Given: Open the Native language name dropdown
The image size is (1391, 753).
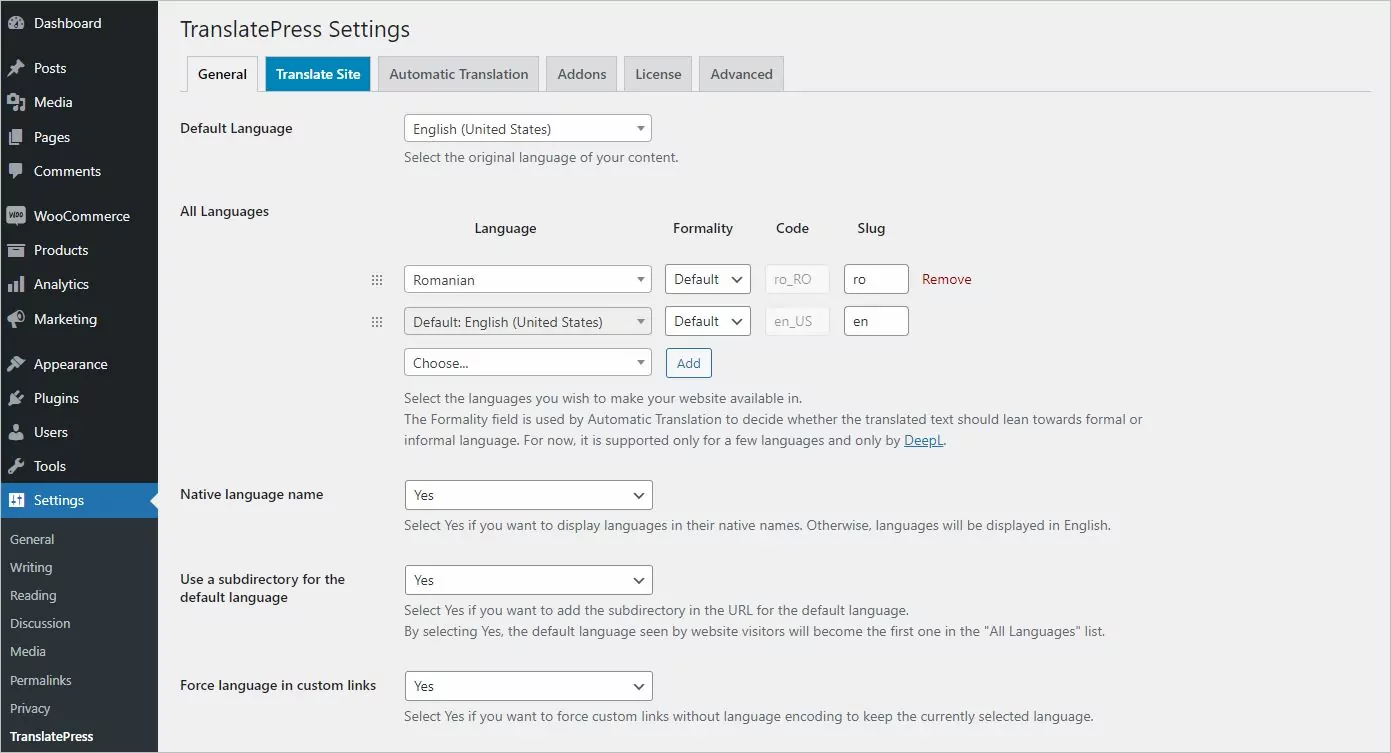Looking at the screenshot, I should [528, 495].
